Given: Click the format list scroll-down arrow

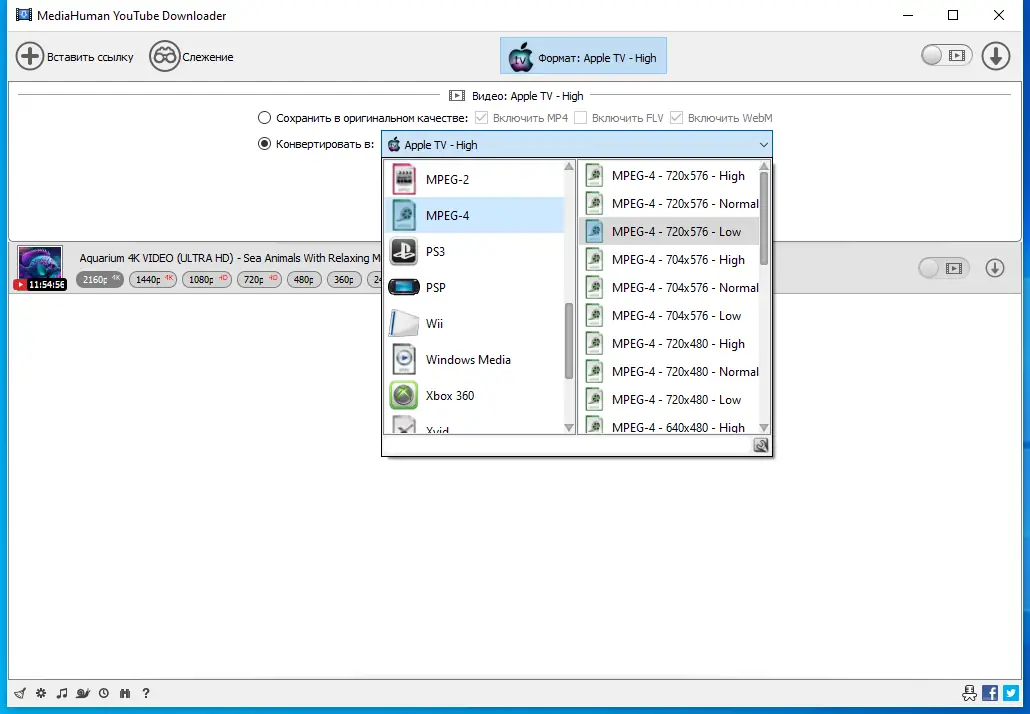Looking at the screenshot, I should click(569, 428).
